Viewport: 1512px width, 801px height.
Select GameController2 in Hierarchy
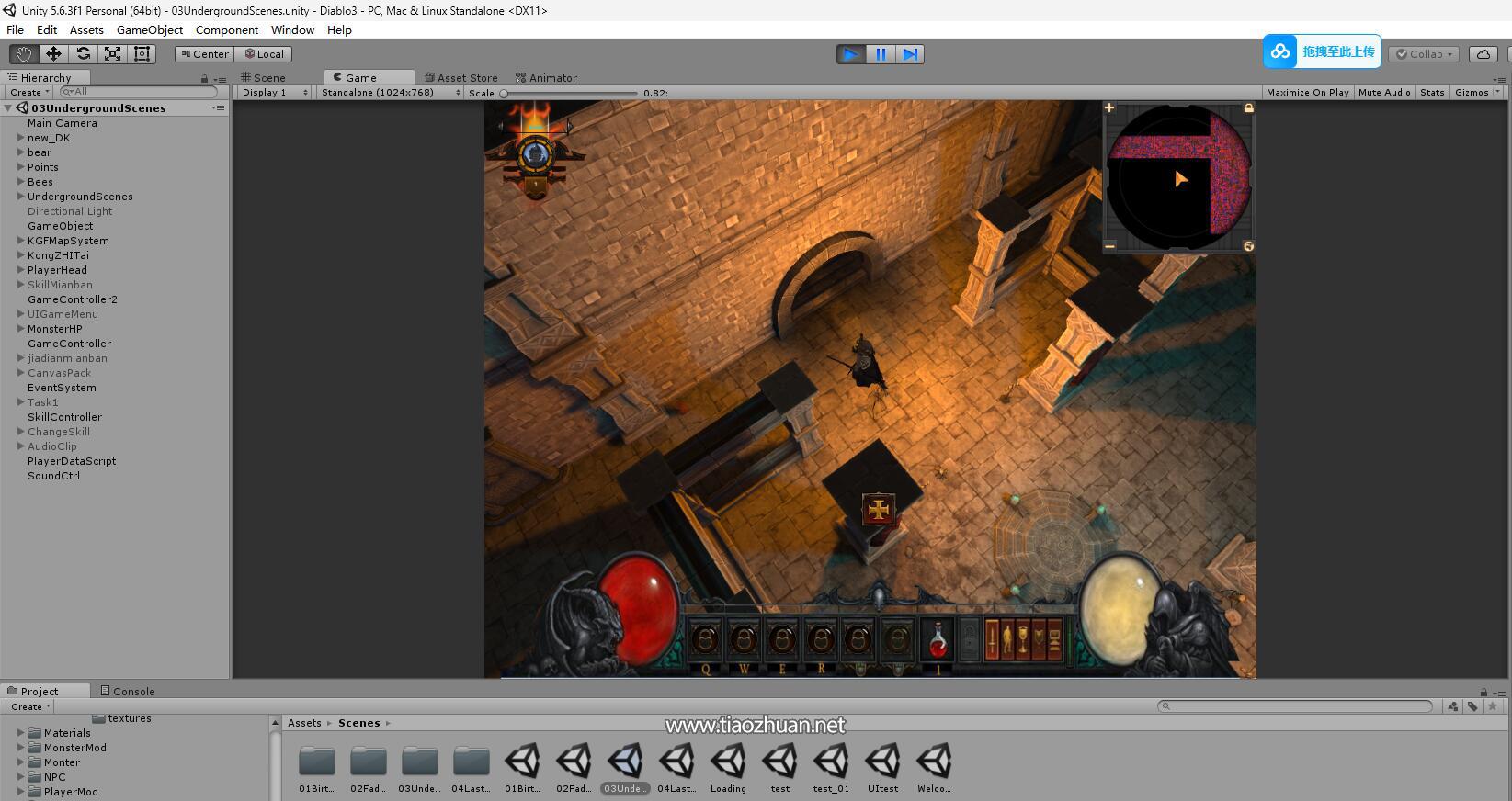point(72,299)
